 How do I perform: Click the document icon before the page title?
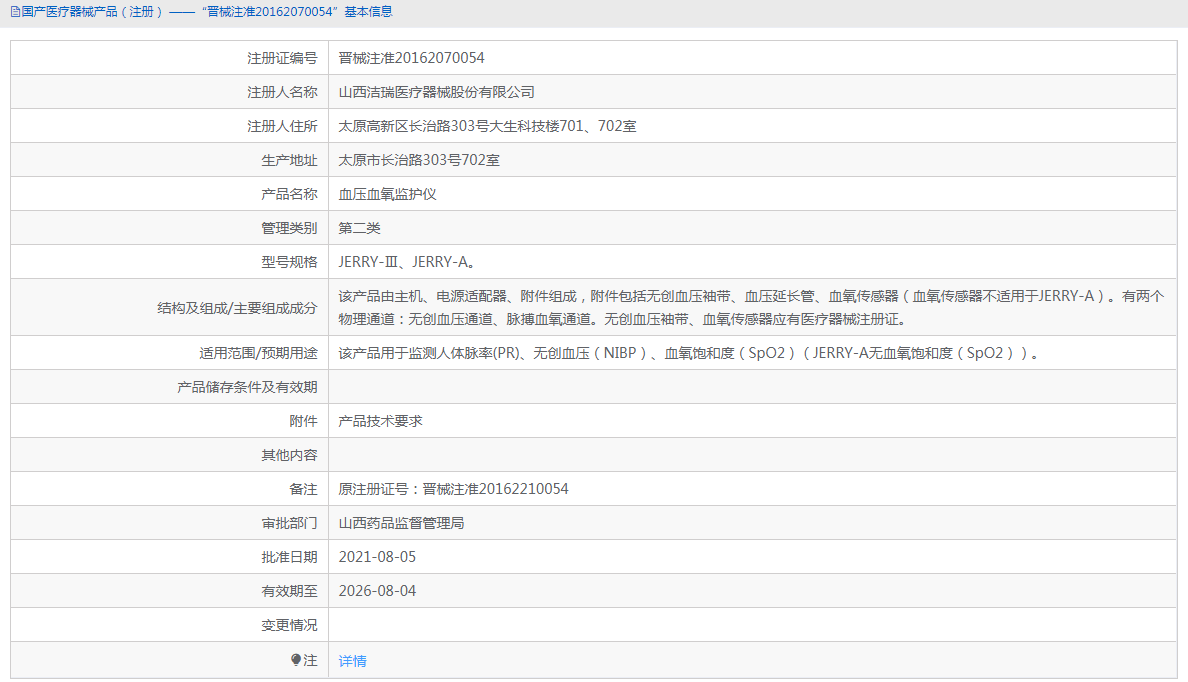coord(15,12)
